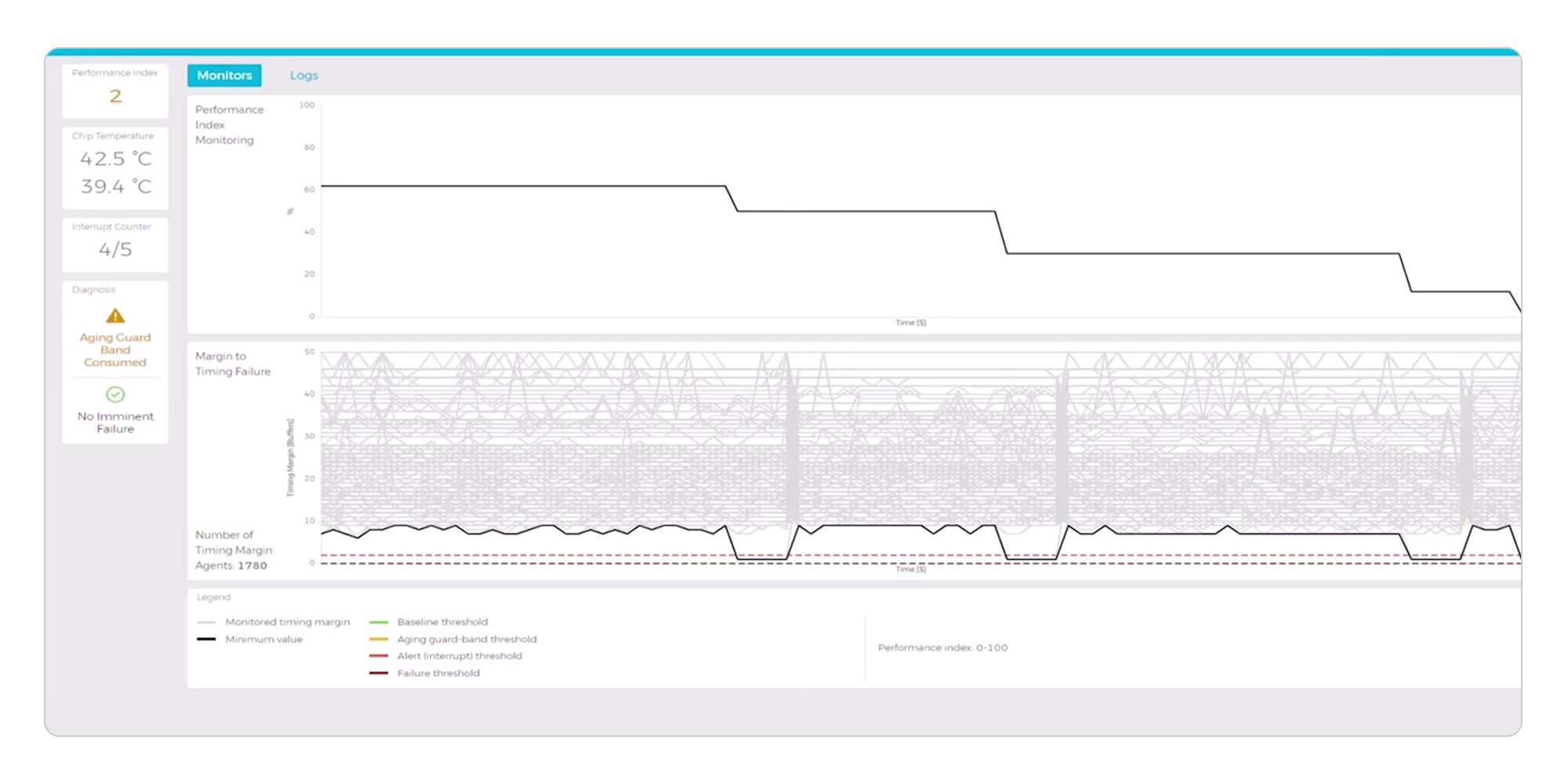Click the Minimum value black line icon
The image size is (1568, 784).
click(208, 639)
